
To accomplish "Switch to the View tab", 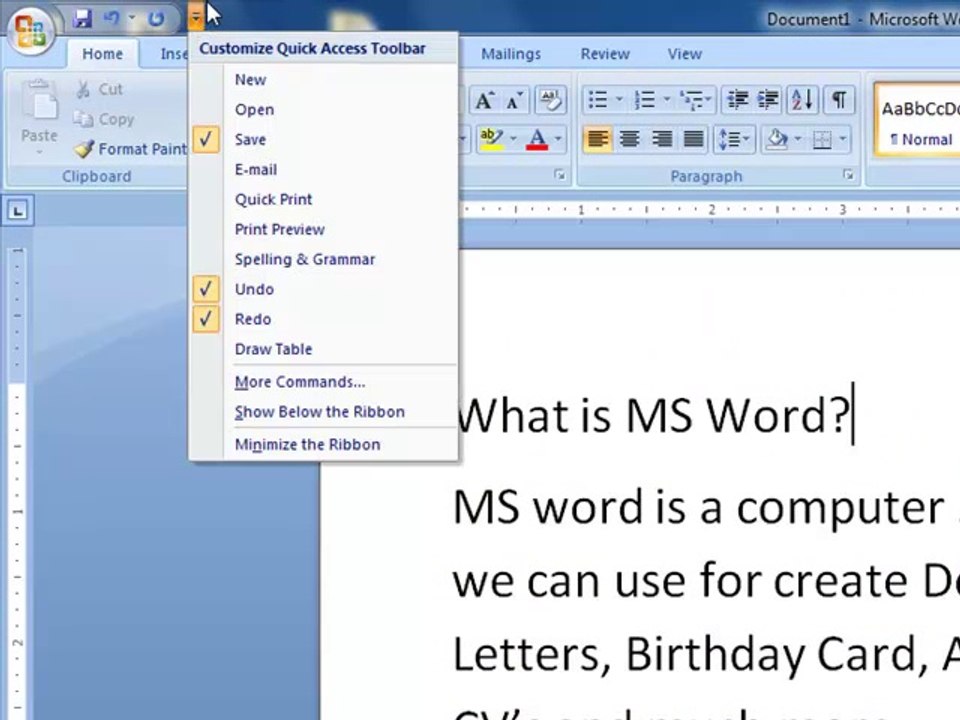I will click(x=684, y=54).
